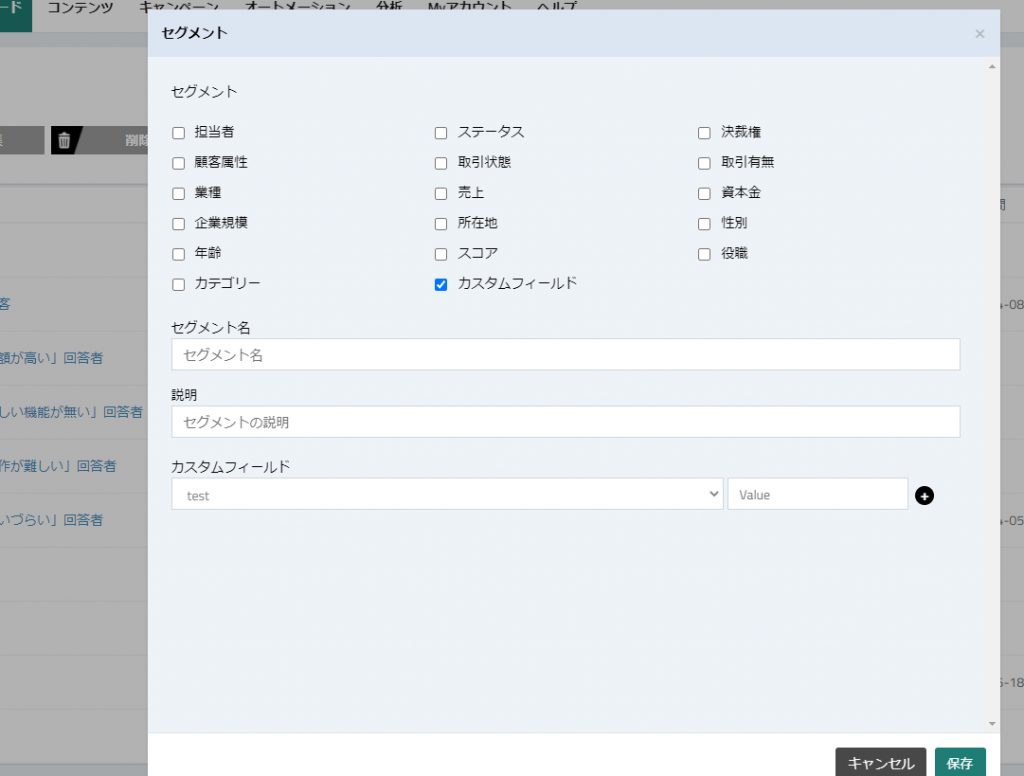Click the Value input field

tap(818, 494)
